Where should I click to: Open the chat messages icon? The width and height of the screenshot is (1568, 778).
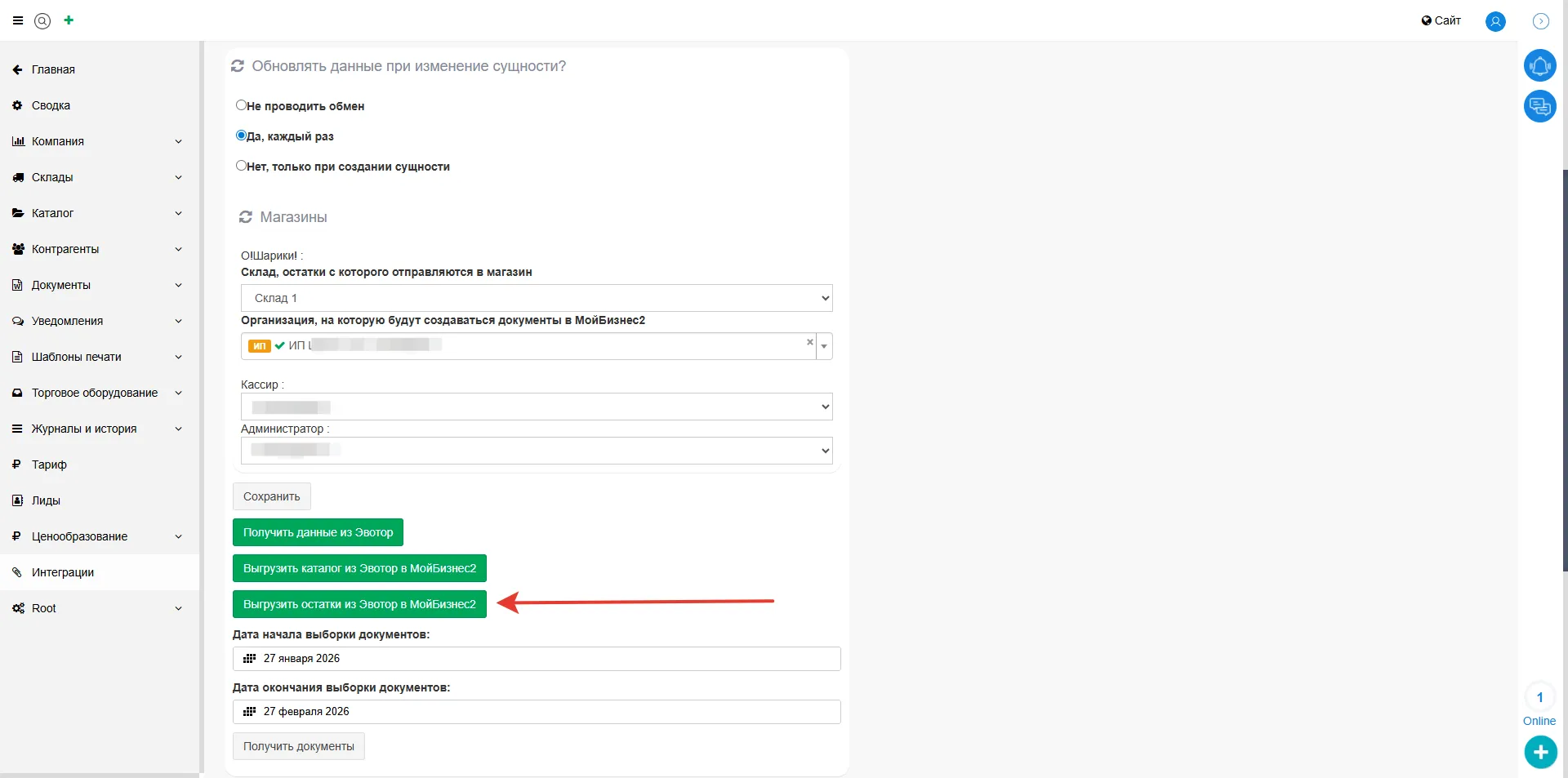(x=1539, y=106)
